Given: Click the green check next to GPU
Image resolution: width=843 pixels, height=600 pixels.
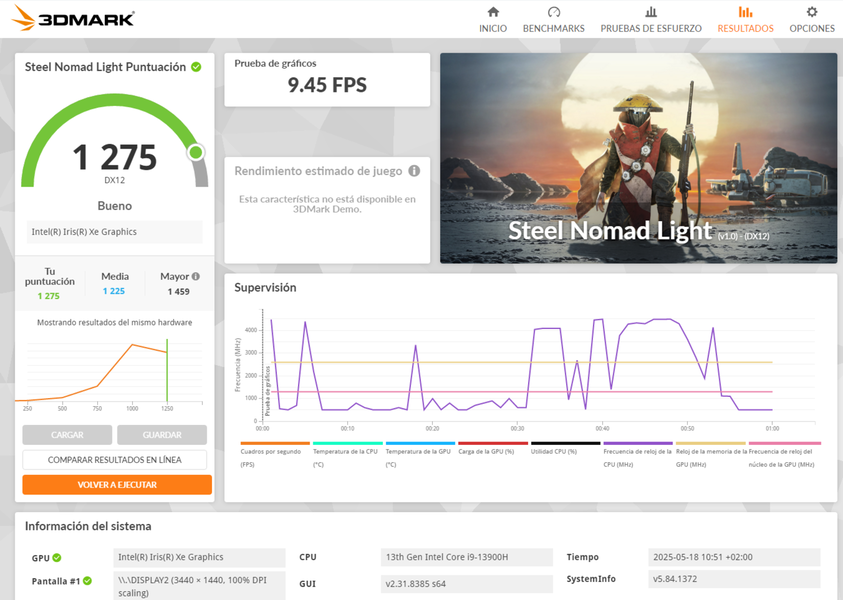Looking at the screenshot, I should pos(57,558).
